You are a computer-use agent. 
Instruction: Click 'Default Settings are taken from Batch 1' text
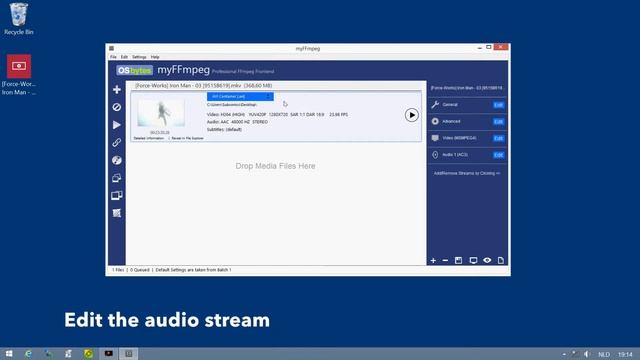(193, 270)
